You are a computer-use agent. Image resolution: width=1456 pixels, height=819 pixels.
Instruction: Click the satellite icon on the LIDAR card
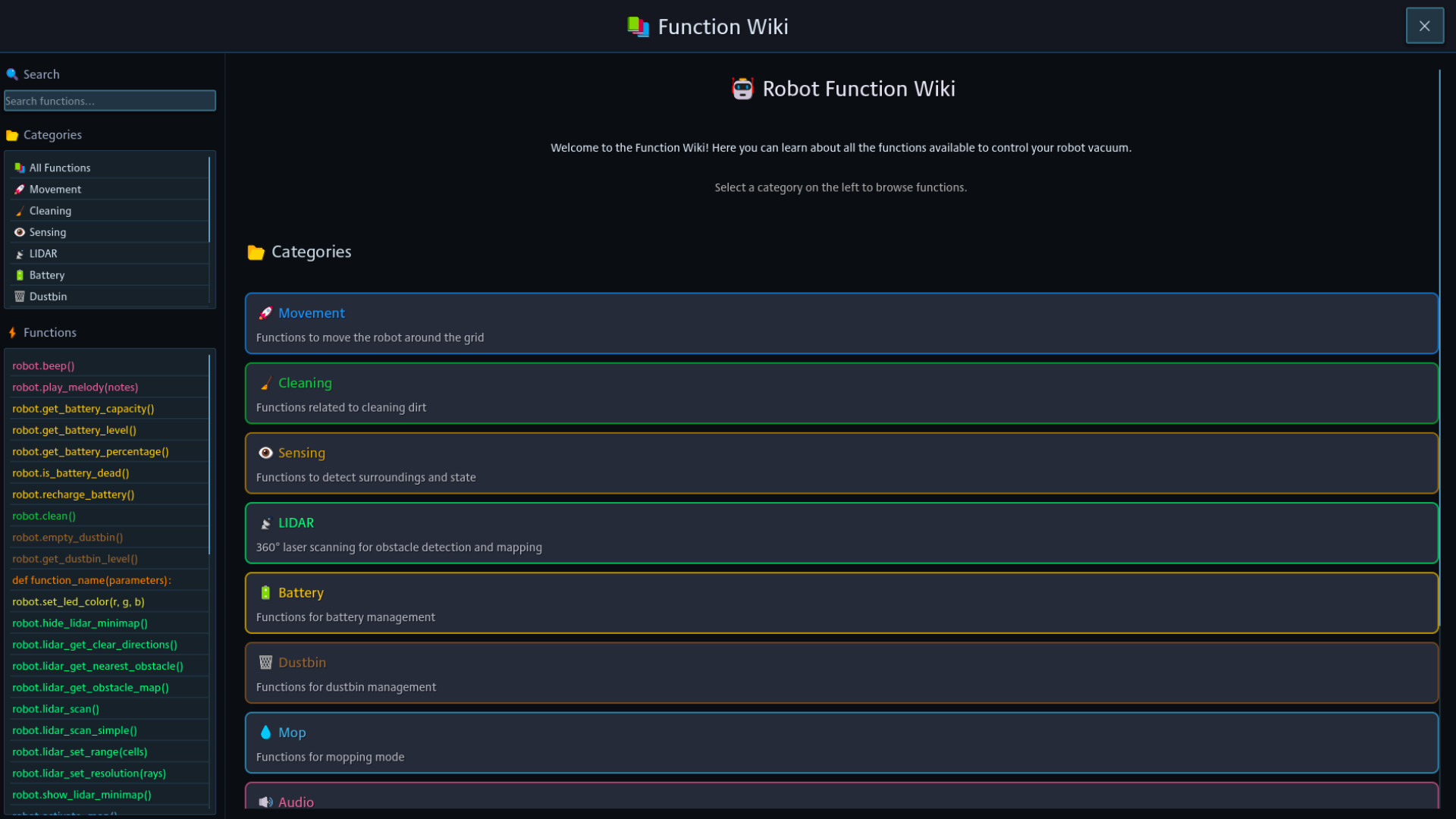pyautogui.click(x=265, y=522)
